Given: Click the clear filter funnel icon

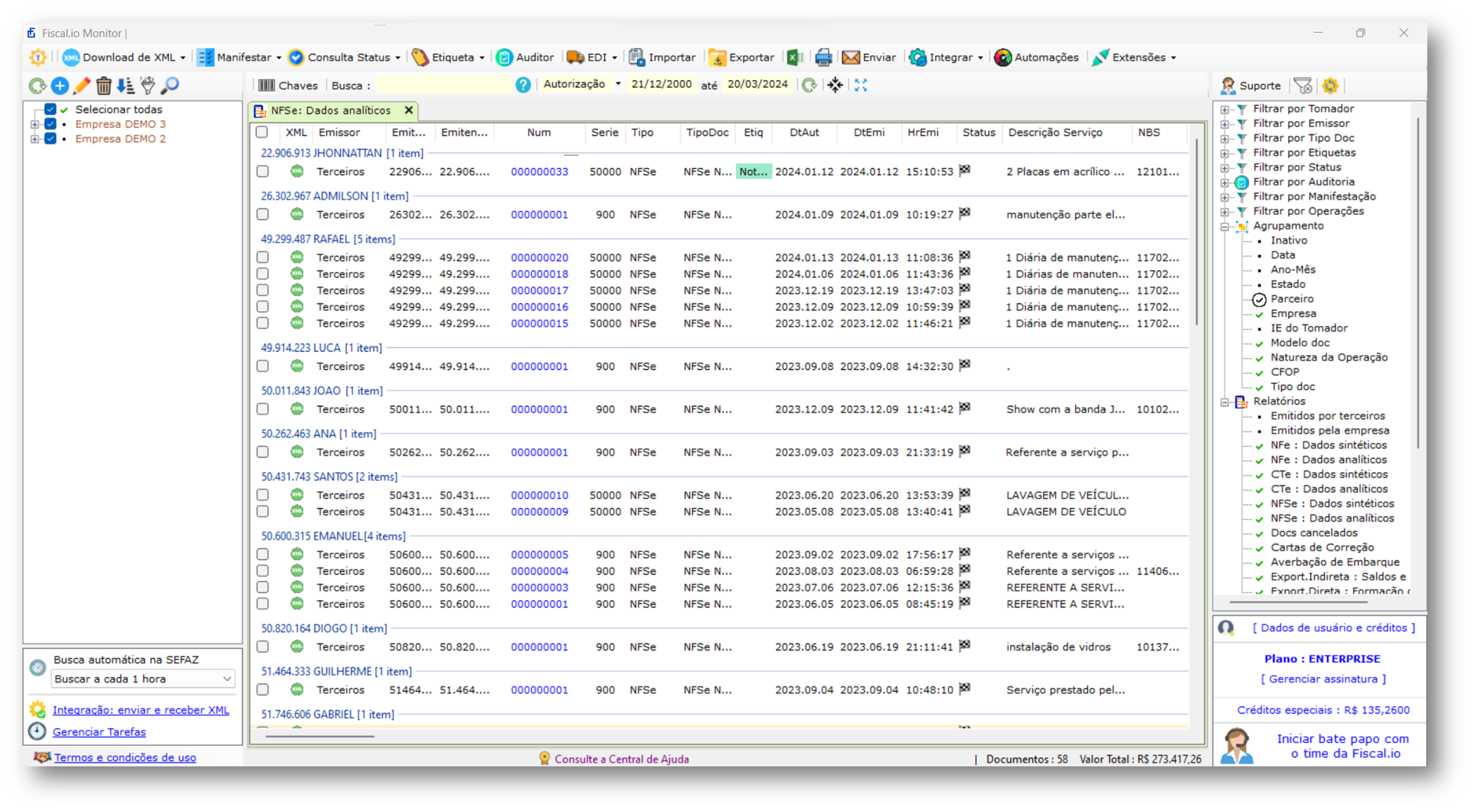Looking at the screenshot, I should pyautogui.click(x=1304, y=86).
